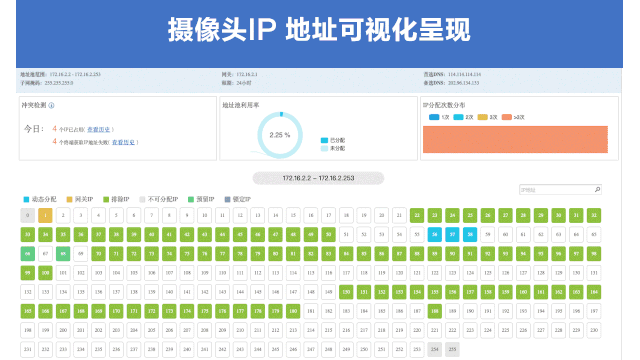Screen dimensions: 640x360
Task: Select the unassigned IP cell 231
Action: click(28, 349)
